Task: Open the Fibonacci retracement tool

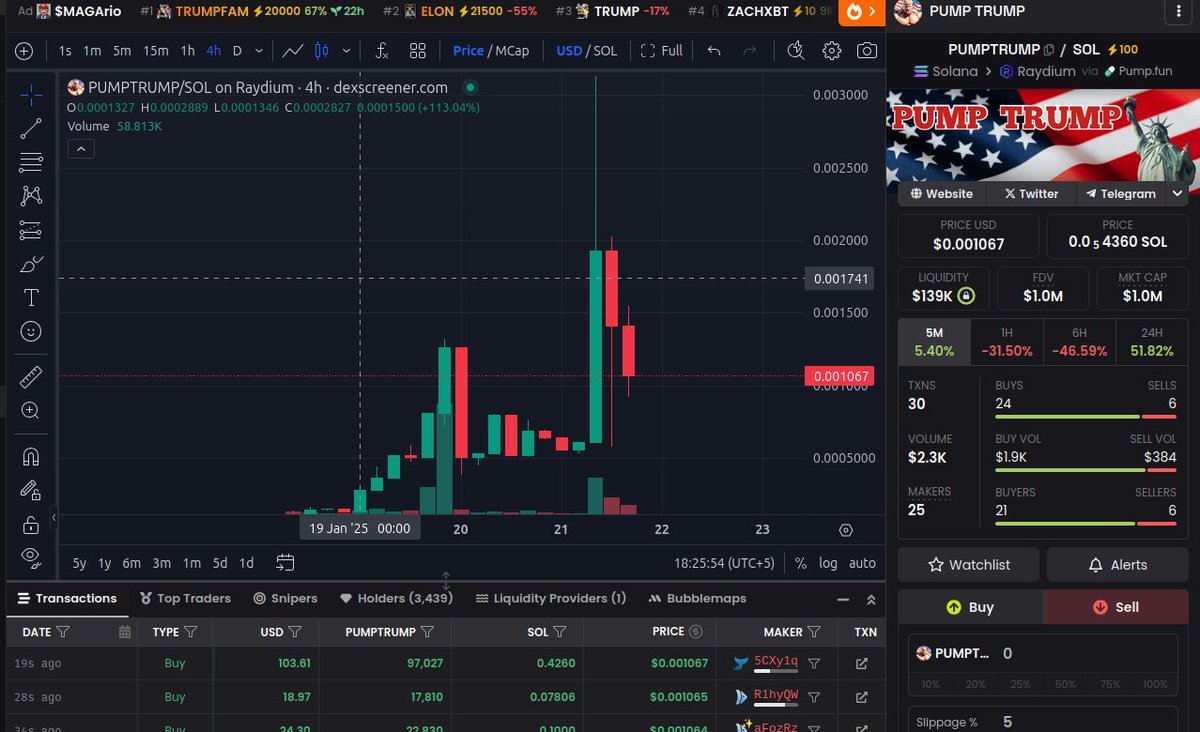Action: click(x=30, y=162)
